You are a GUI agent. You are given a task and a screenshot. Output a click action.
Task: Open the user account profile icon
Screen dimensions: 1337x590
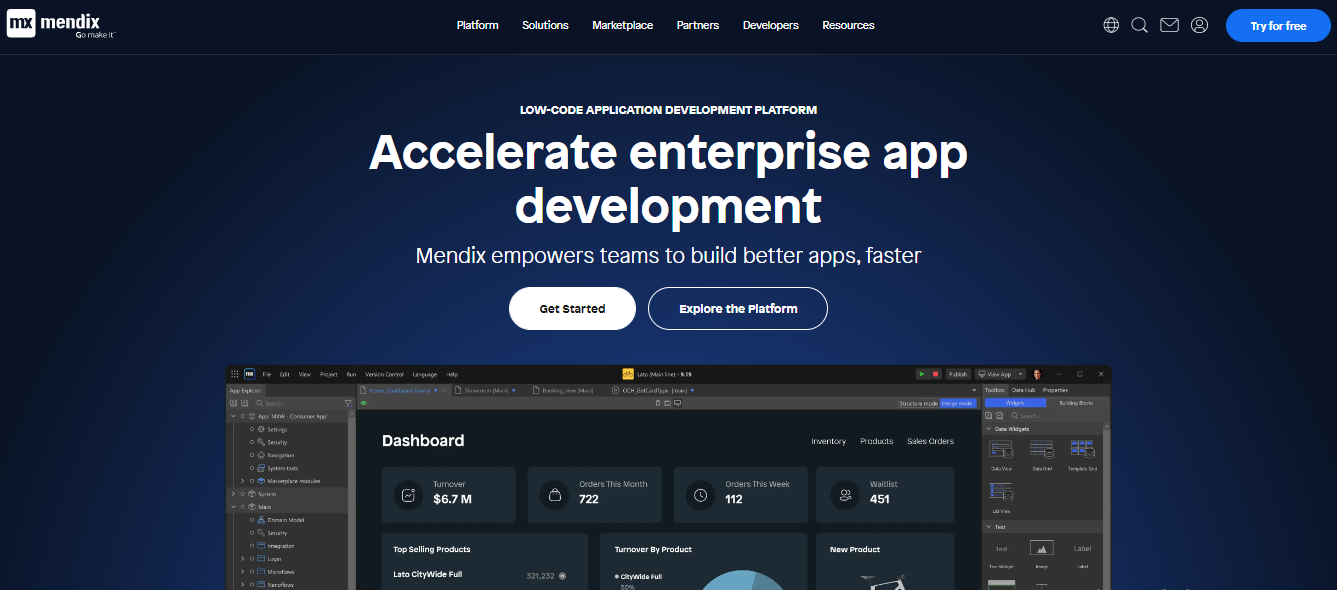pos(1199,25)
